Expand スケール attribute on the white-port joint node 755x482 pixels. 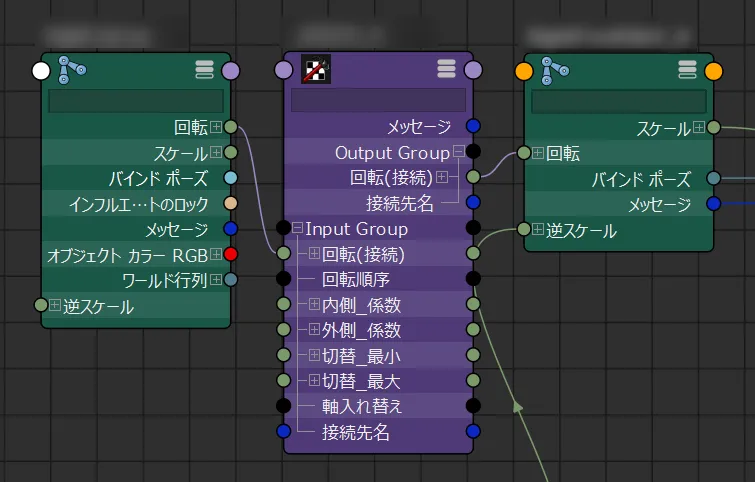(216, 152)
